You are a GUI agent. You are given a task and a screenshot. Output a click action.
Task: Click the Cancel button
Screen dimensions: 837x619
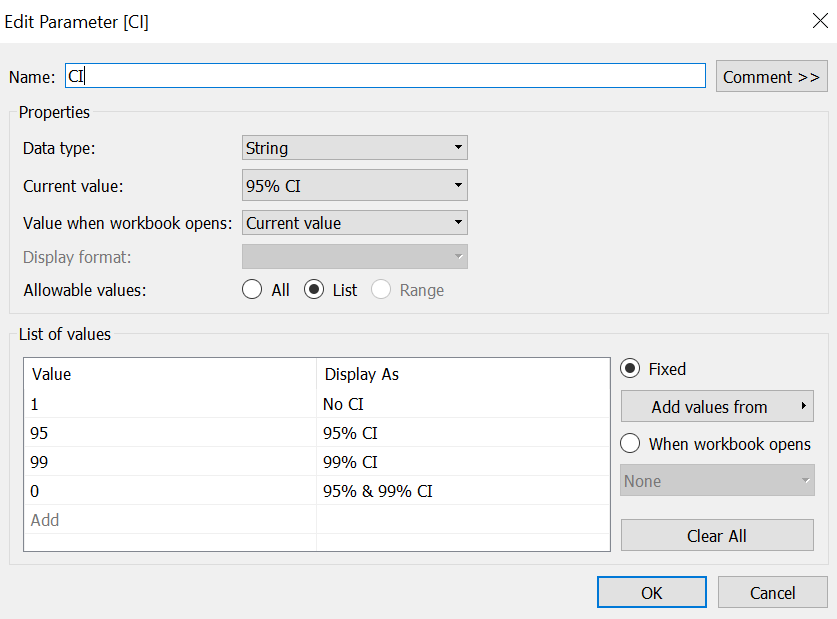click(772, 593)
